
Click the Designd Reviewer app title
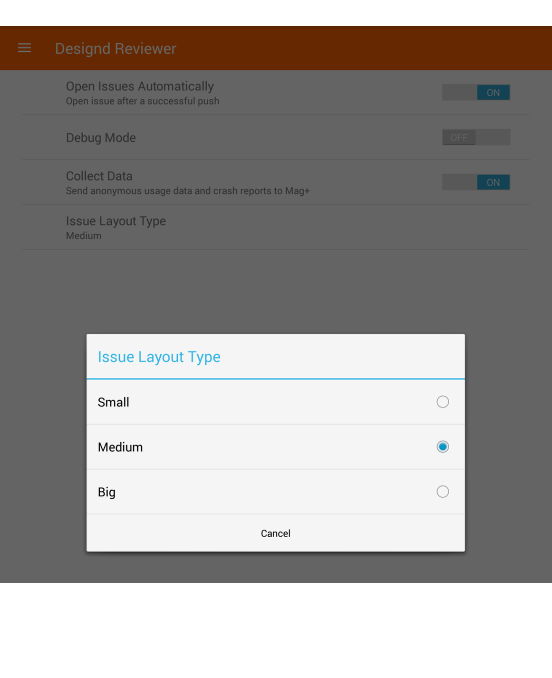(x=115, y=48)
